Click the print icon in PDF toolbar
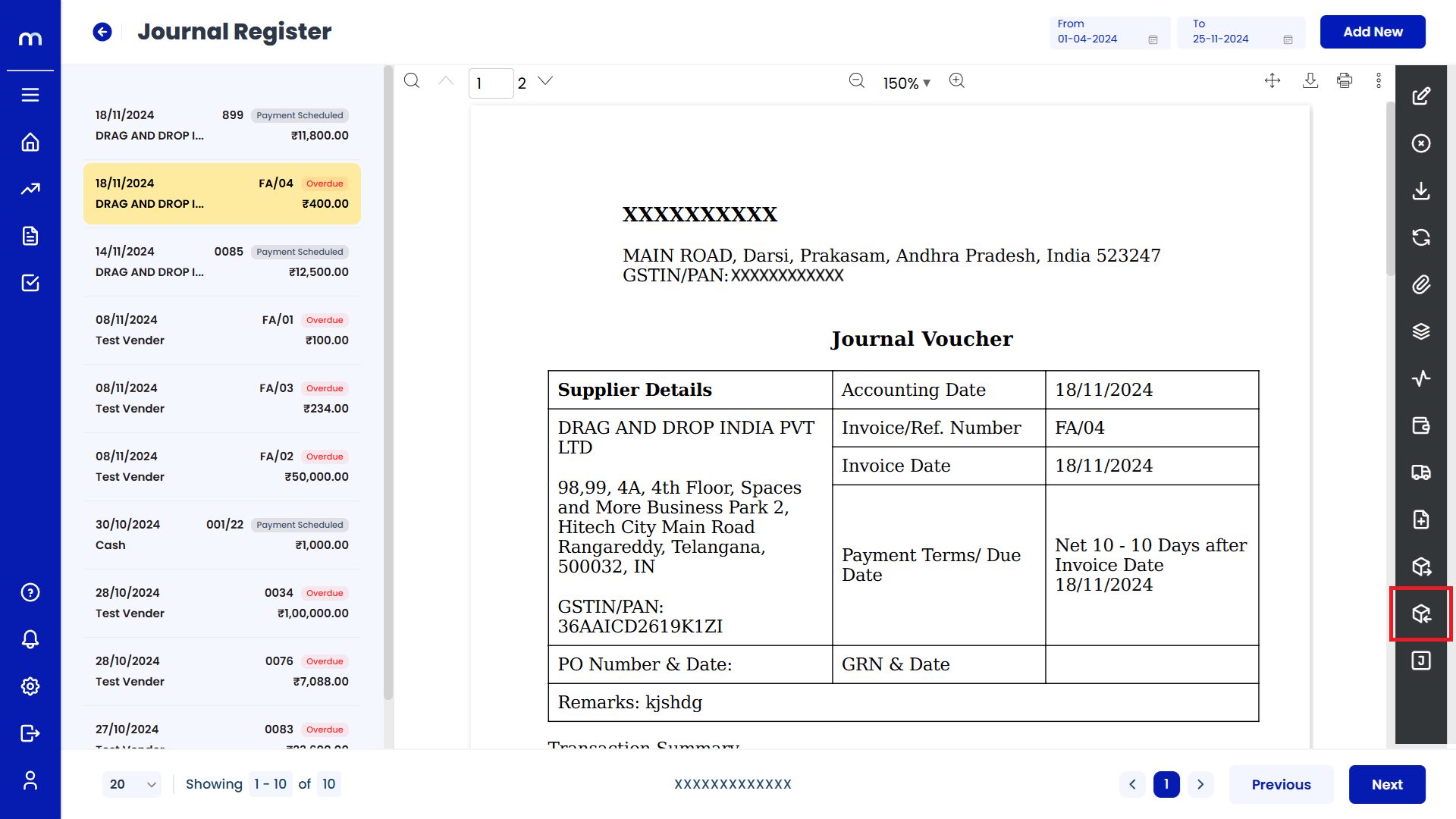 coord(1345,81)
